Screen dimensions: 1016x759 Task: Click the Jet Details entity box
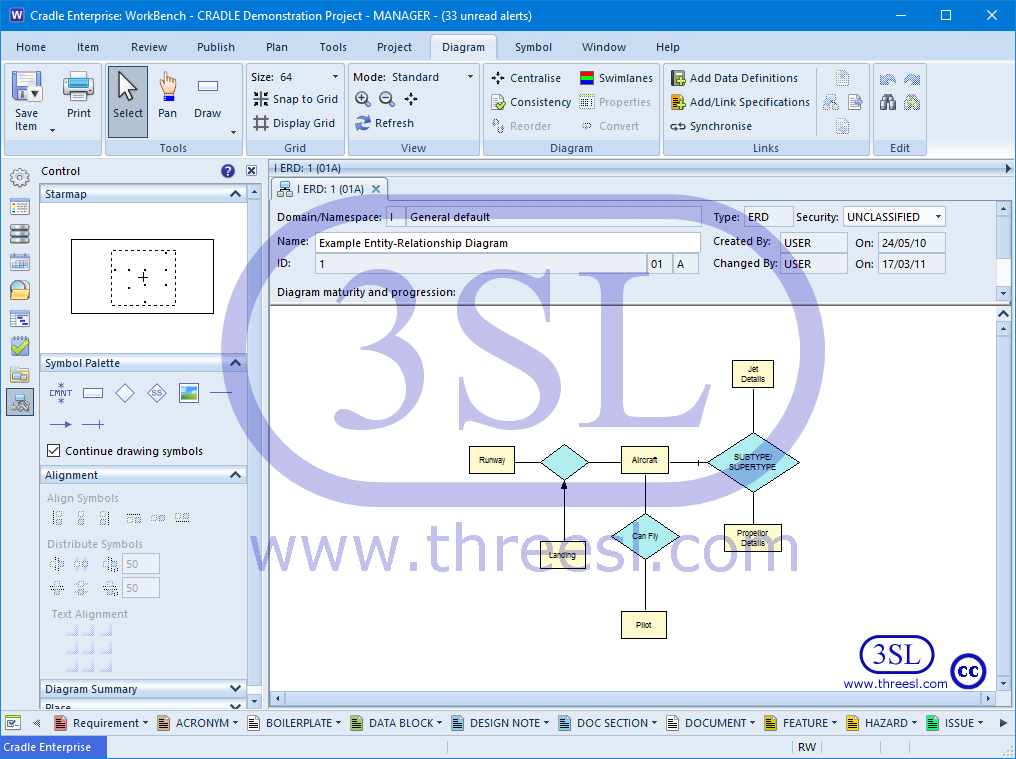tap(753, 374)
